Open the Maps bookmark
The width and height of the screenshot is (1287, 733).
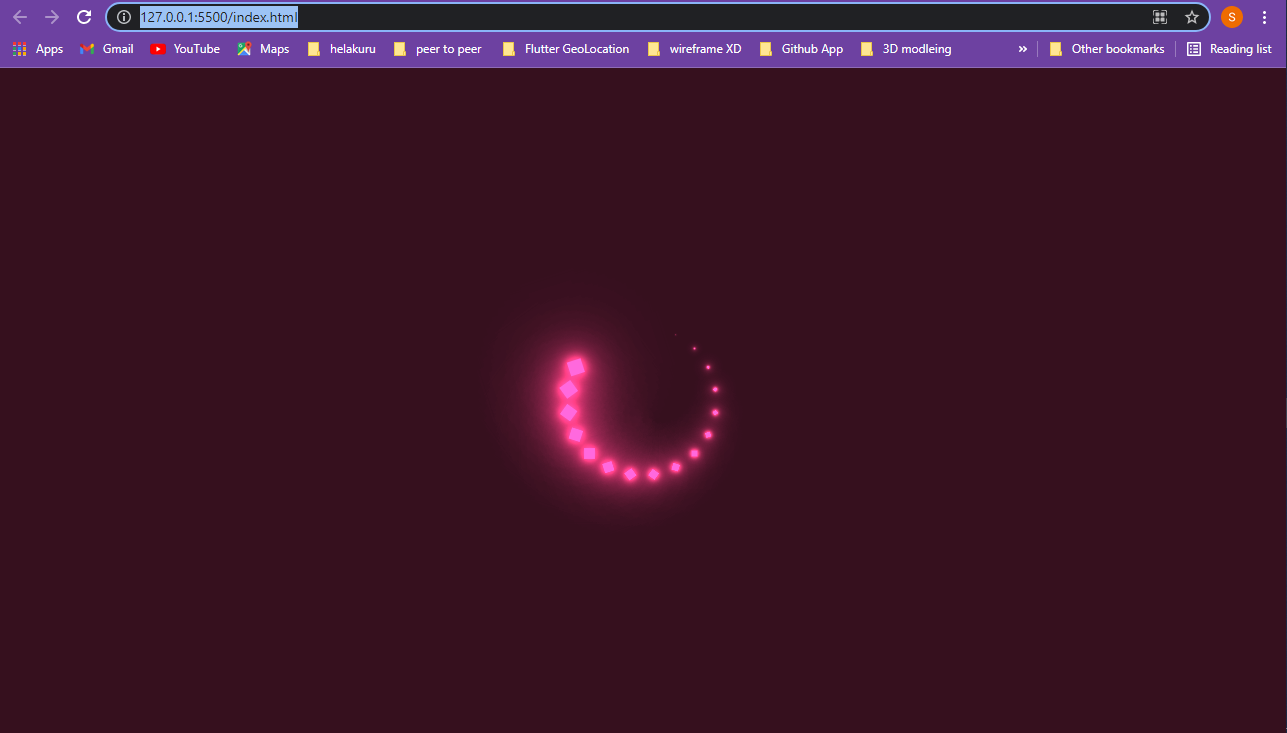[263, 49]
